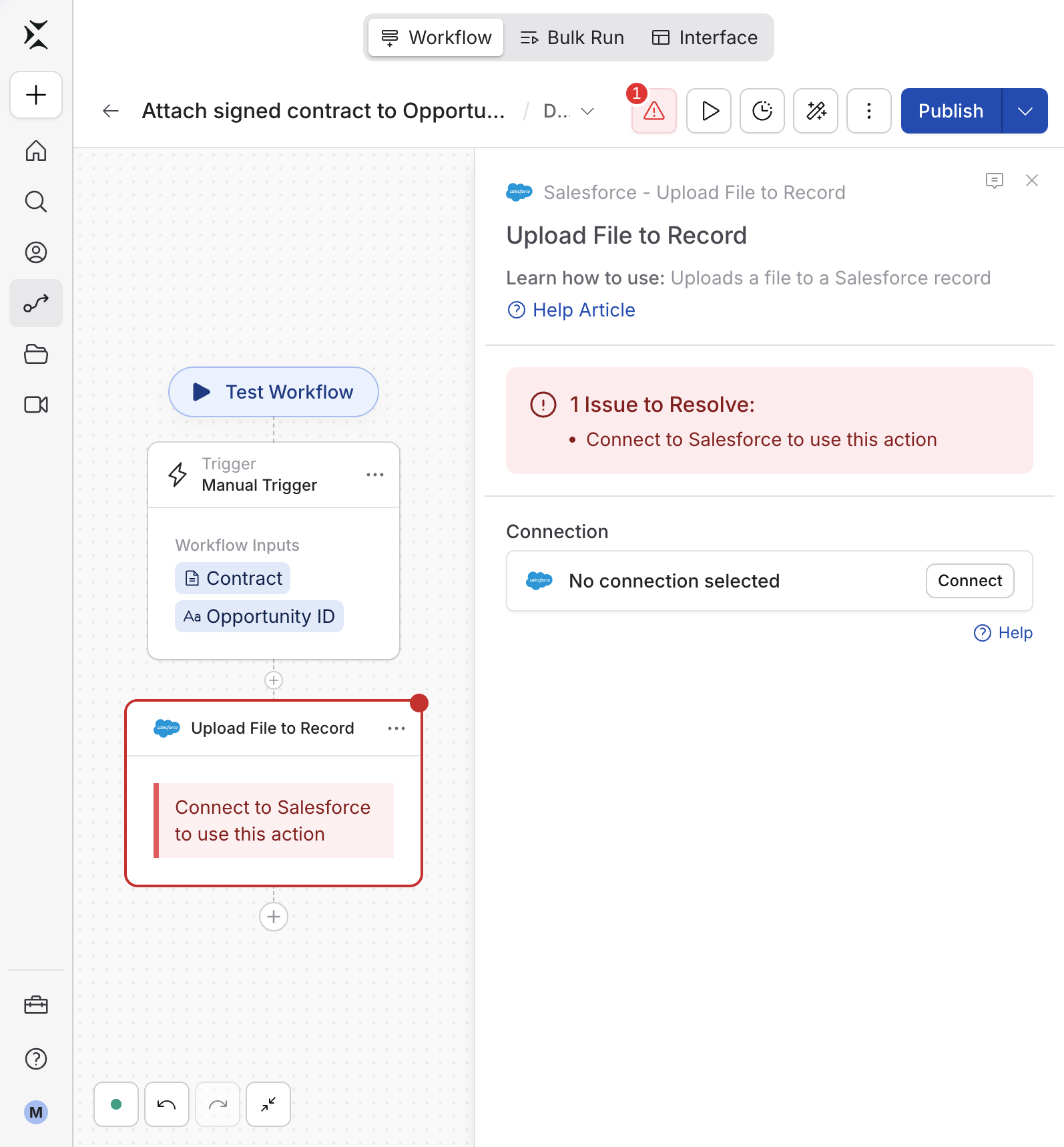Screen dimensions: 1064x1147
Task: Open the briefcase icon in the sidebar
Action: [36, 1005]
